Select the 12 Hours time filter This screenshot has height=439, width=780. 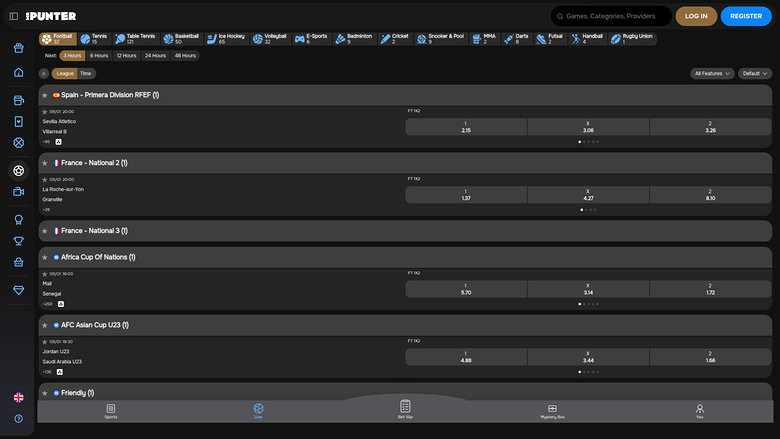pos(126,56)
